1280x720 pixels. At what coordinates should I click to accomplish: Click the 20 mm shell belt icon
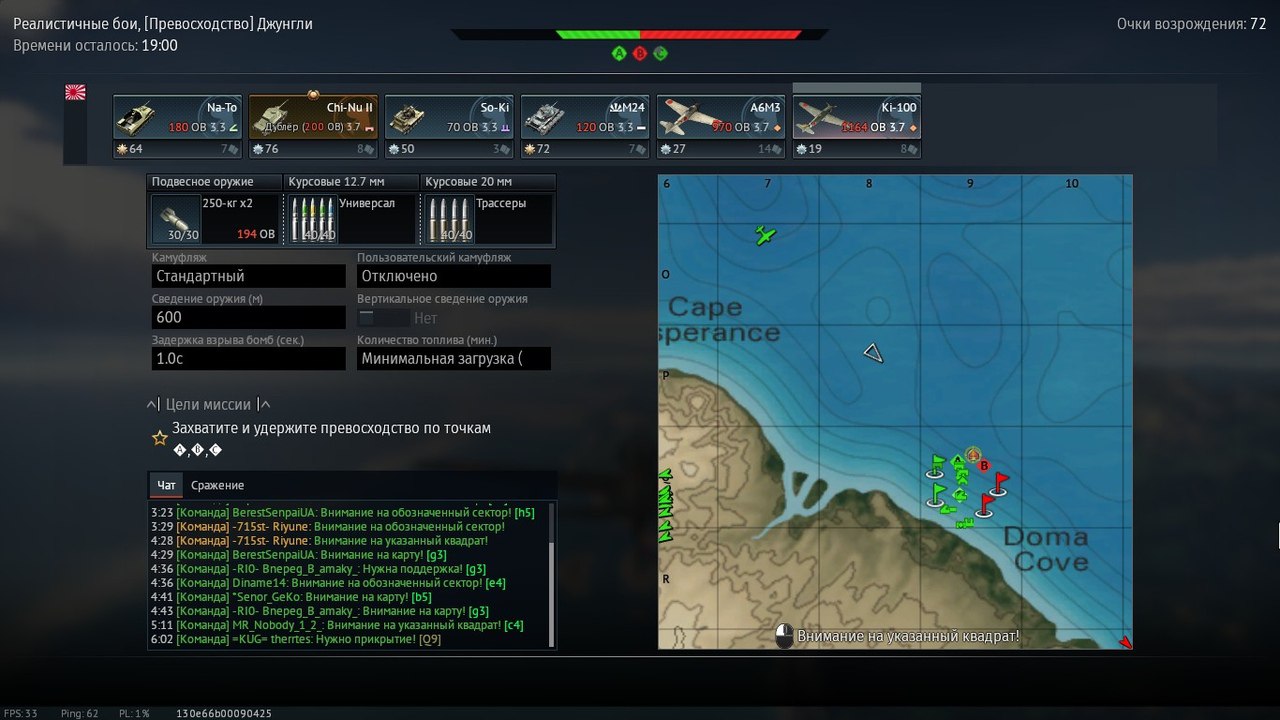[448, 219]
